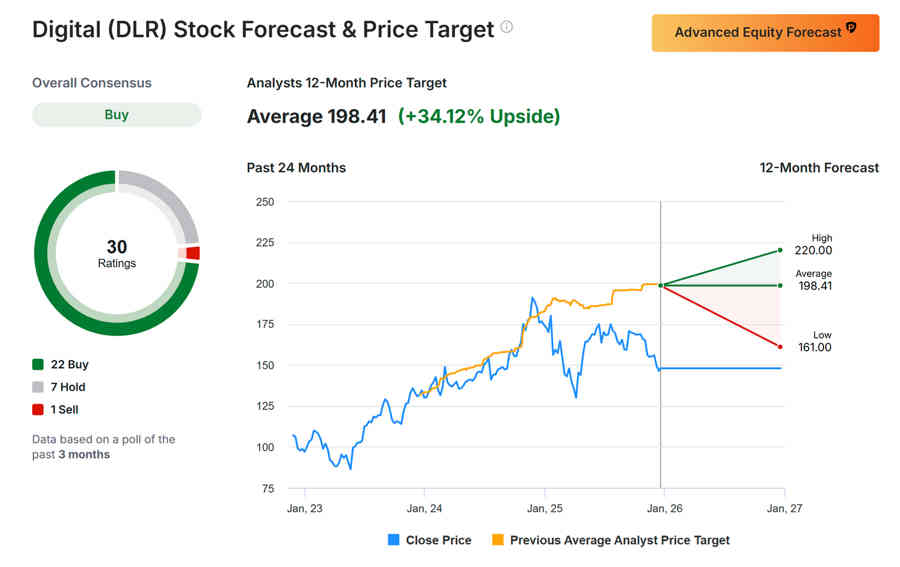Image resolution: width=900 pixels, height=567 pixels.
Task: Click the High 220.00 forecast endpoint
Action: pyautogui.click(x=780, y=250)
